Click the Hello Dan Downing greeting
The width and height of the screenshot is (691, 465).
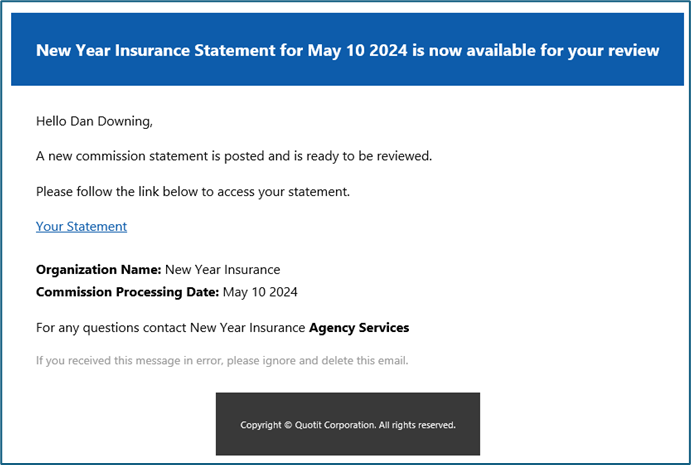tap(94, 121)
